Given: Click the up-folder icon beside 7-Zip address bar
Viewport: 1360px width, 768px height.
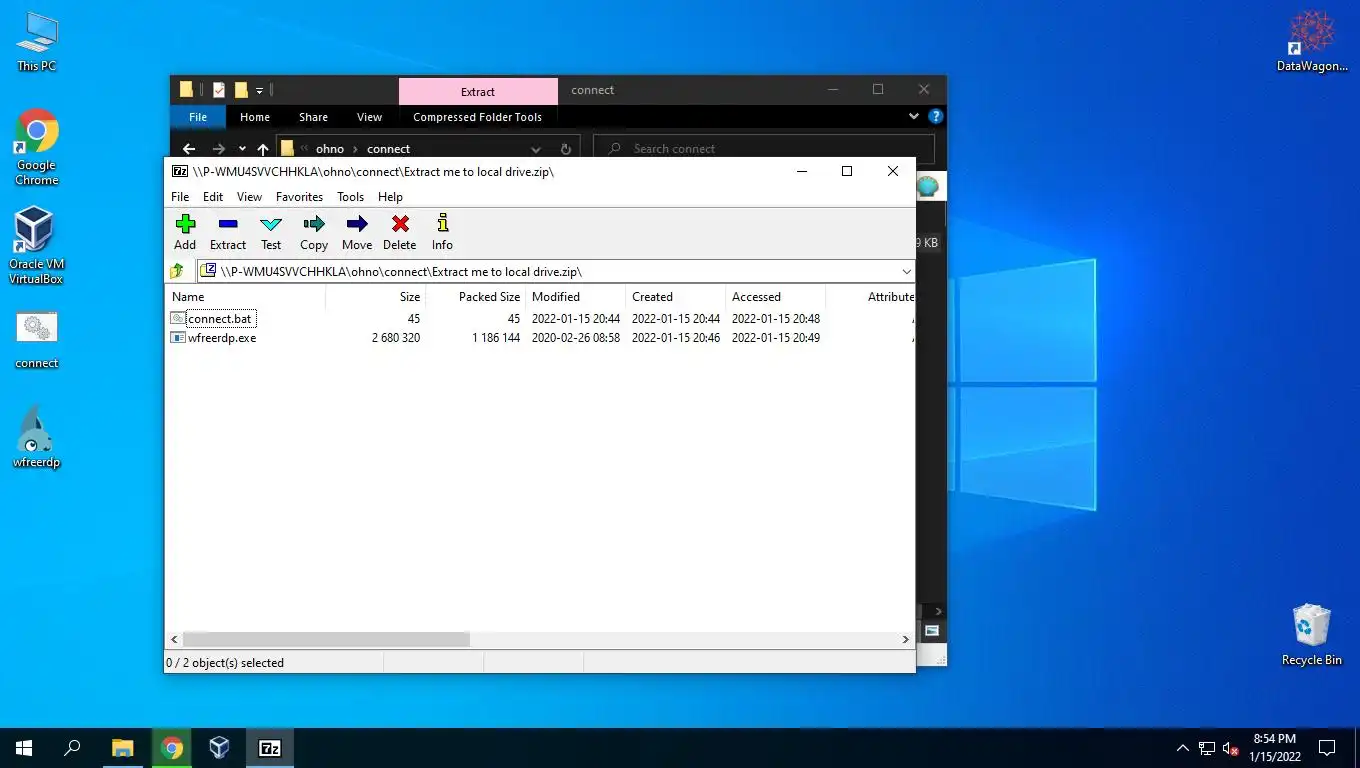Looking at the screenshot, I should [177, 271].
